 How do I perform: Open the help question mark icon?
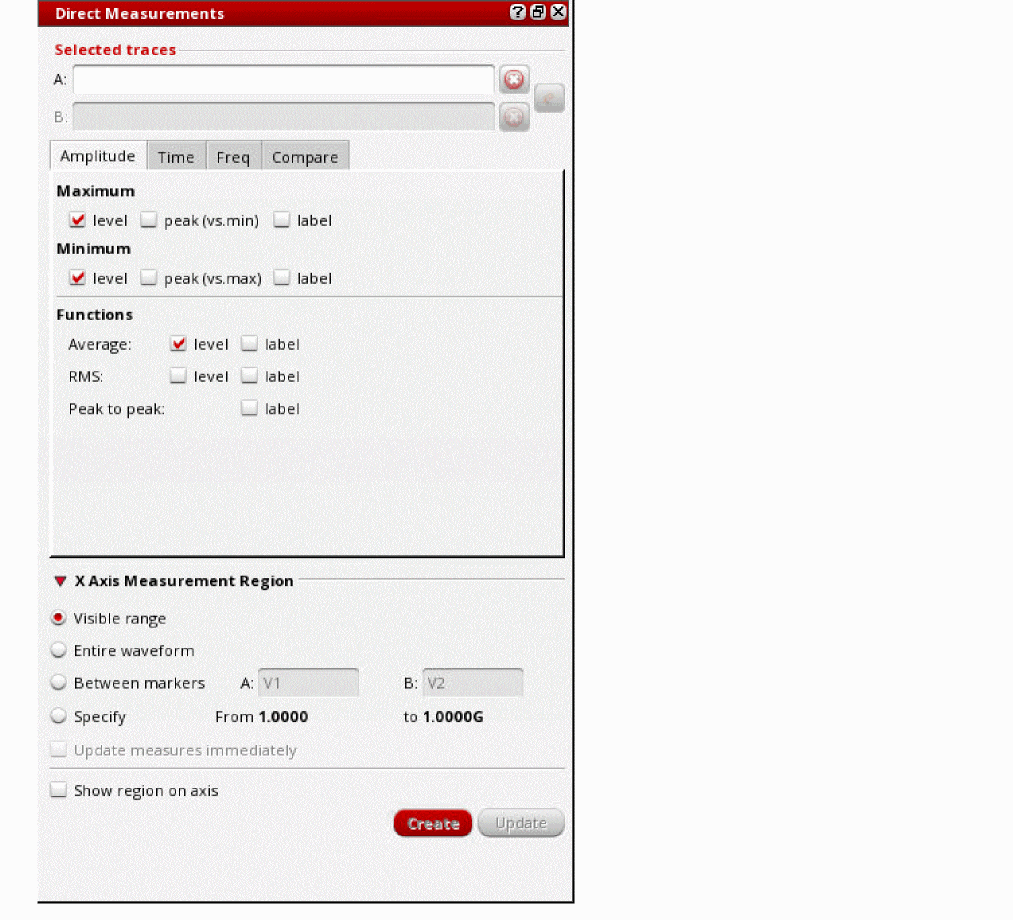point(517,12)
